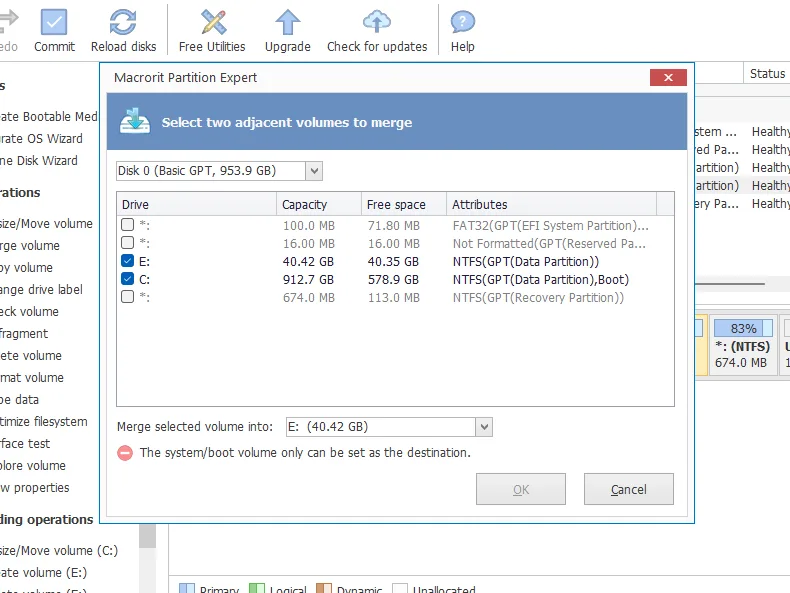Open the Free Utilities tool
Image resolution: width=790 pixels, height=593 pixels.
[x=212, y=22]
